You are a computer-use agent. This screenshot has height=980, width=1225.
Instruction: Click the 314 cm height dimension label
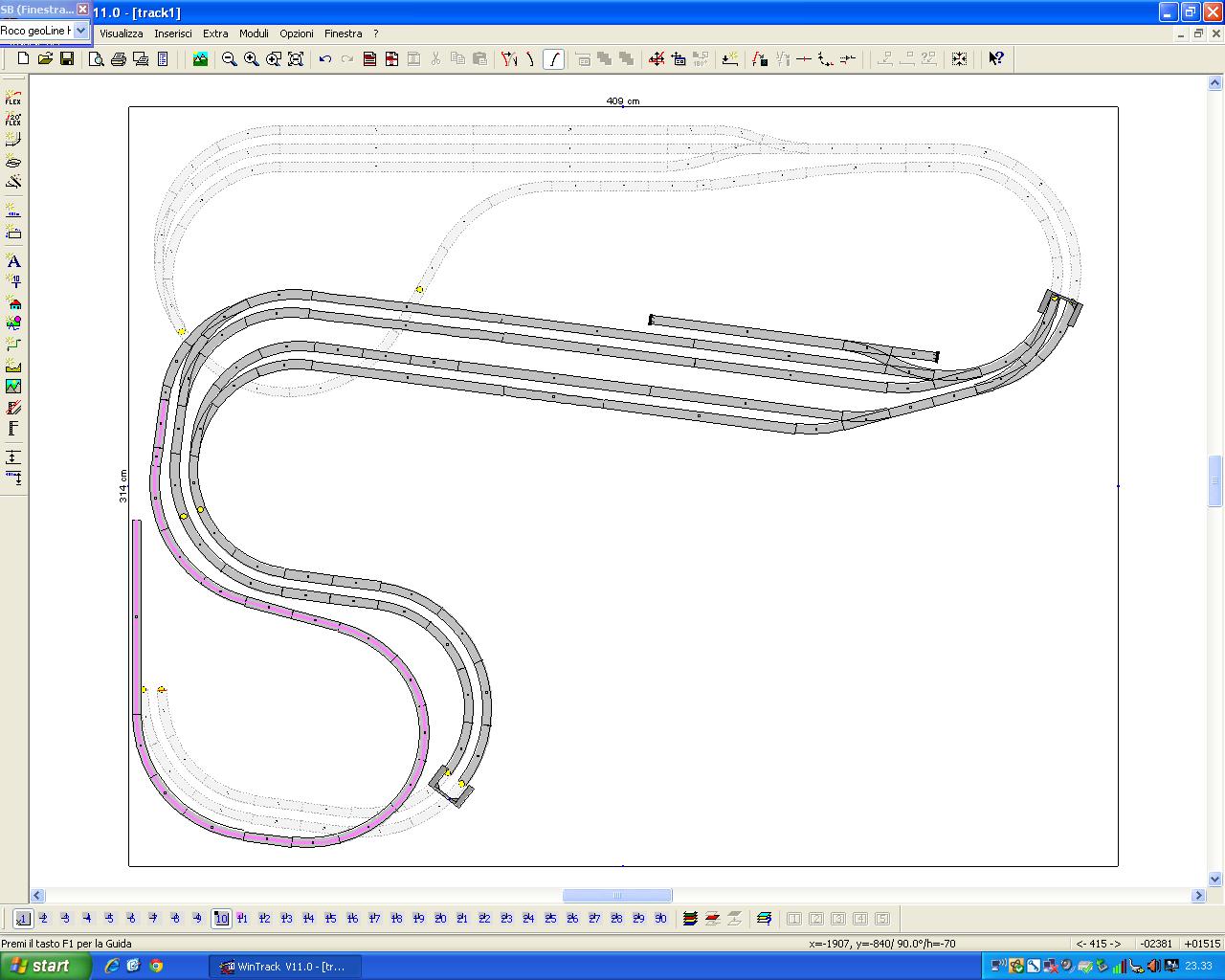click(x=123, y=486)
